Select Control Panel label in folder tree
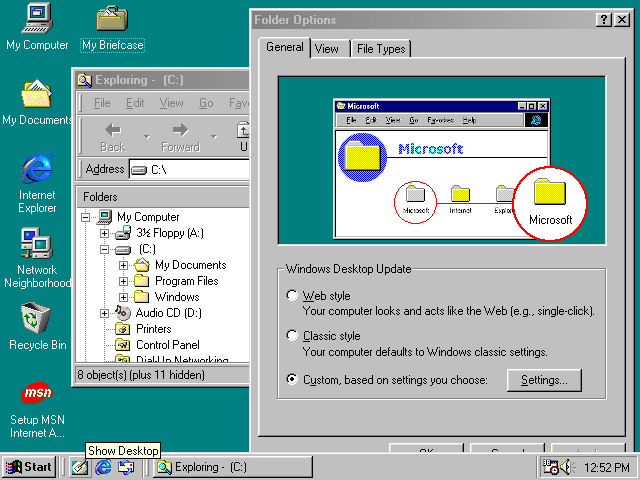Viewport: 640px width, 480px height. click(168, 345)
